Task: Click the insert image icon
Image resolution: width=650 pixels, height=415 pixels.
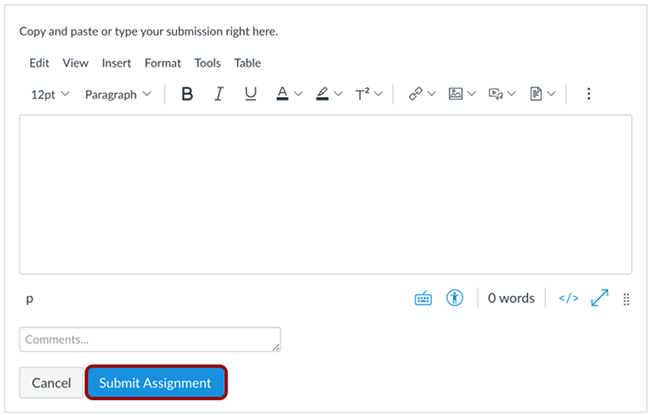Action: click(x=456, y=94)
